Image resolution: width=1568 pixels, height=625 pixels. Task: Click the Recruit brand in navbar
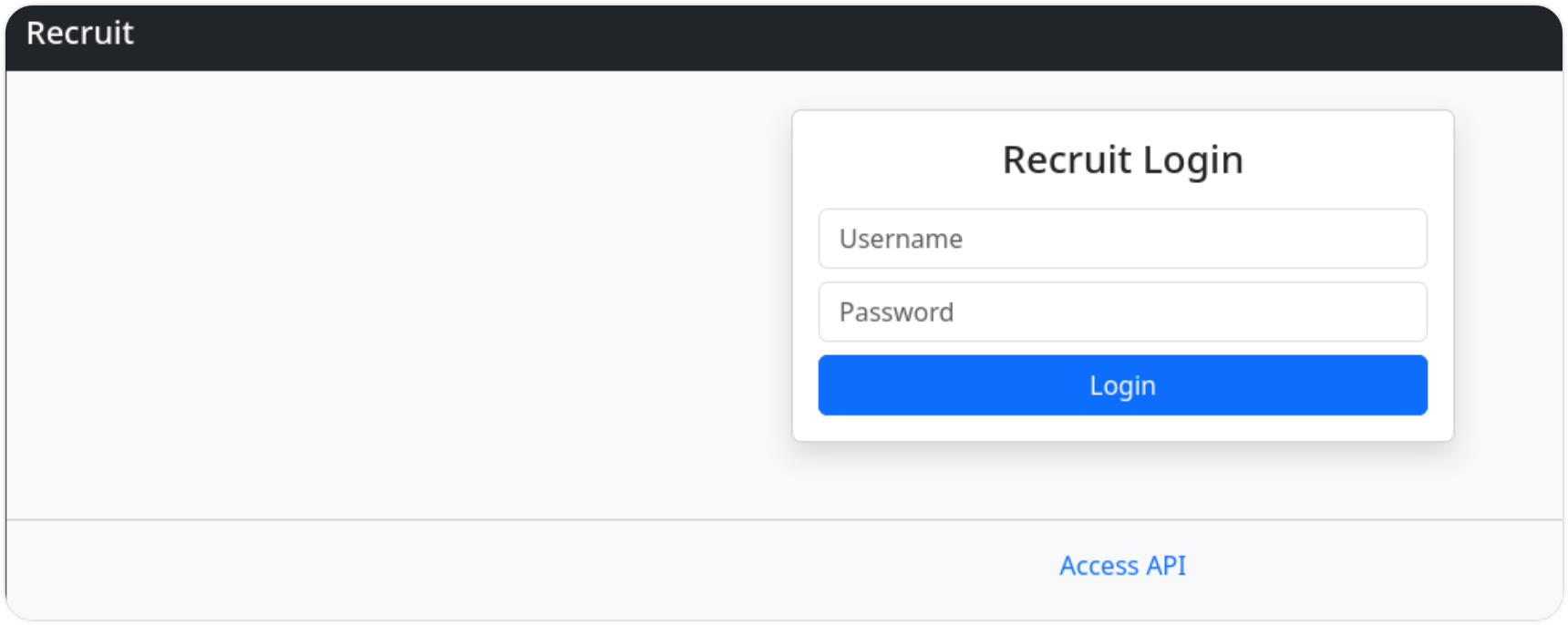click(x=80, y=33)
